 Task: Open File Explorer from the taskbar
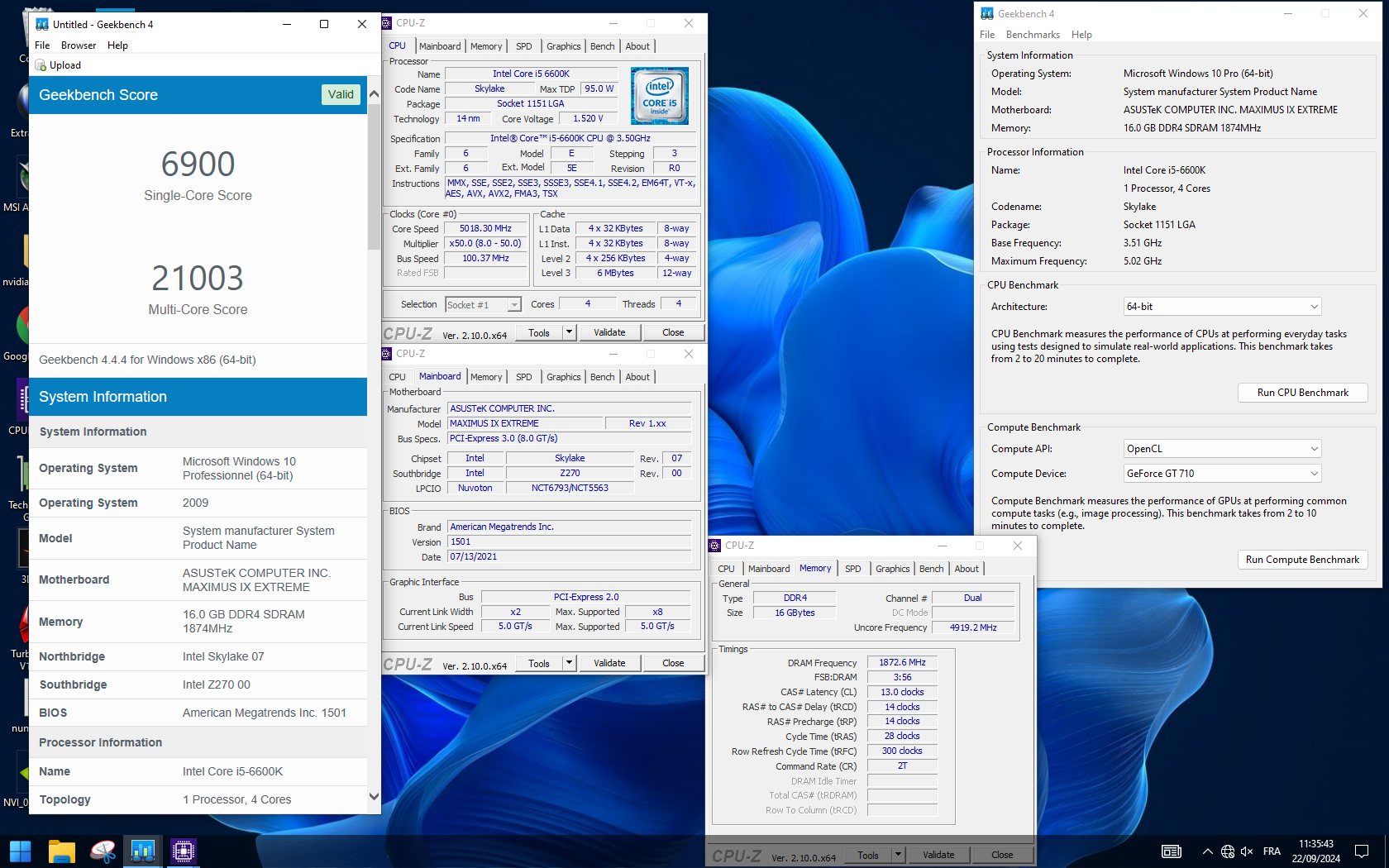62,851
